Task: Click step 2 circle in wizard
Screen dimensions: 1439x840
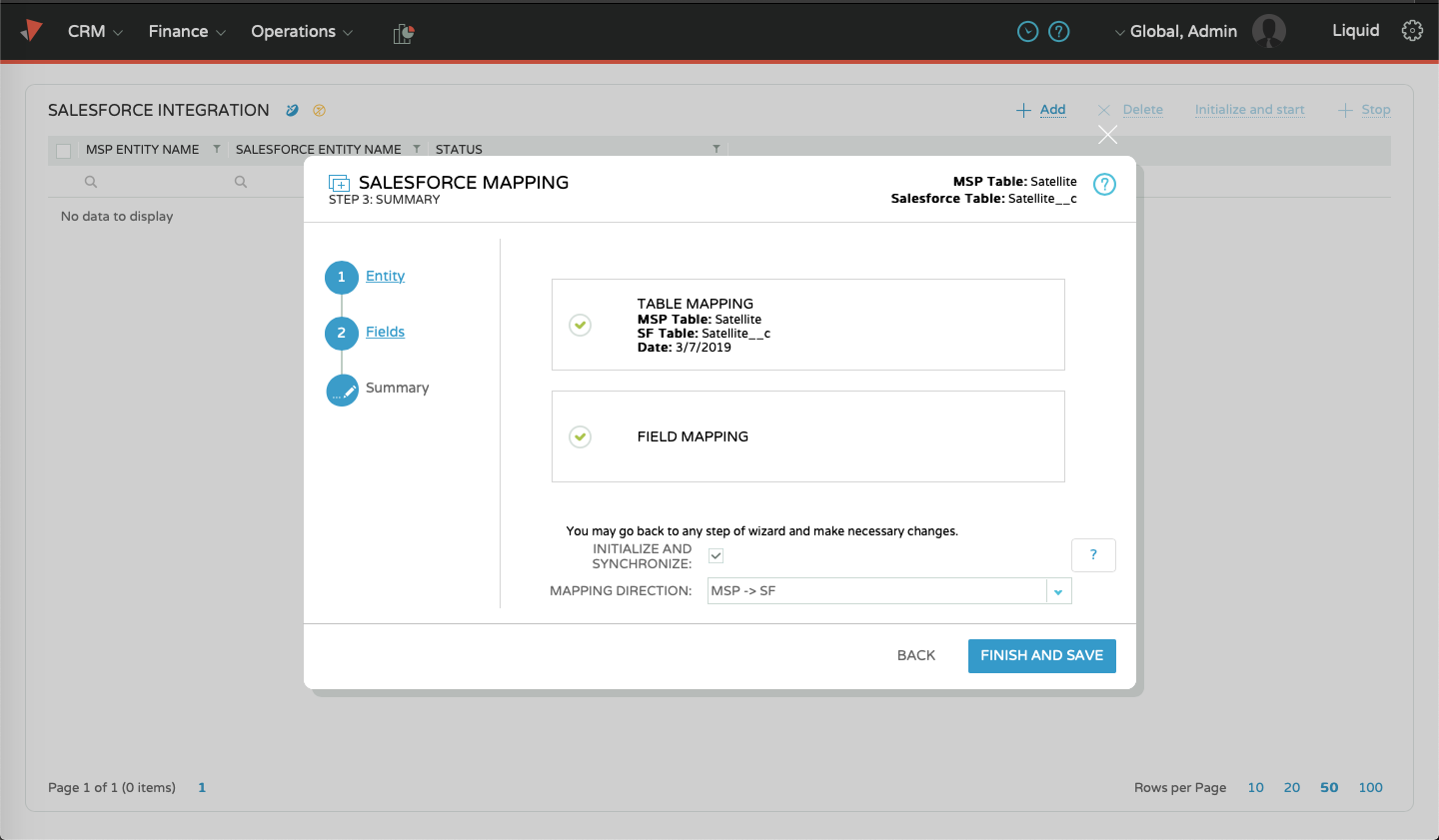Action: [x=342, y=333]
